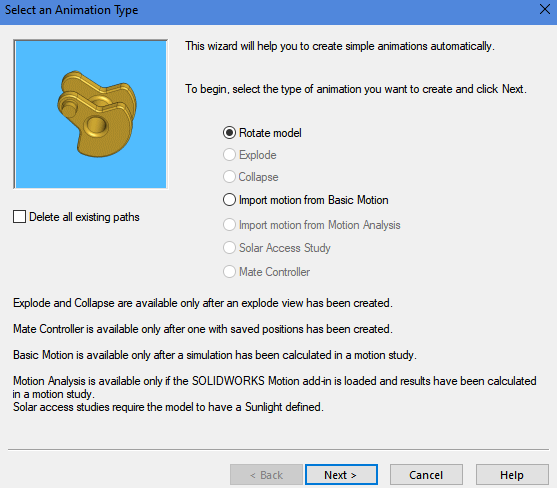This screenshot has width=557, height=488.
Task: Click the 'Basic Motion is available only' note
Action: click(x=215, y=355)
